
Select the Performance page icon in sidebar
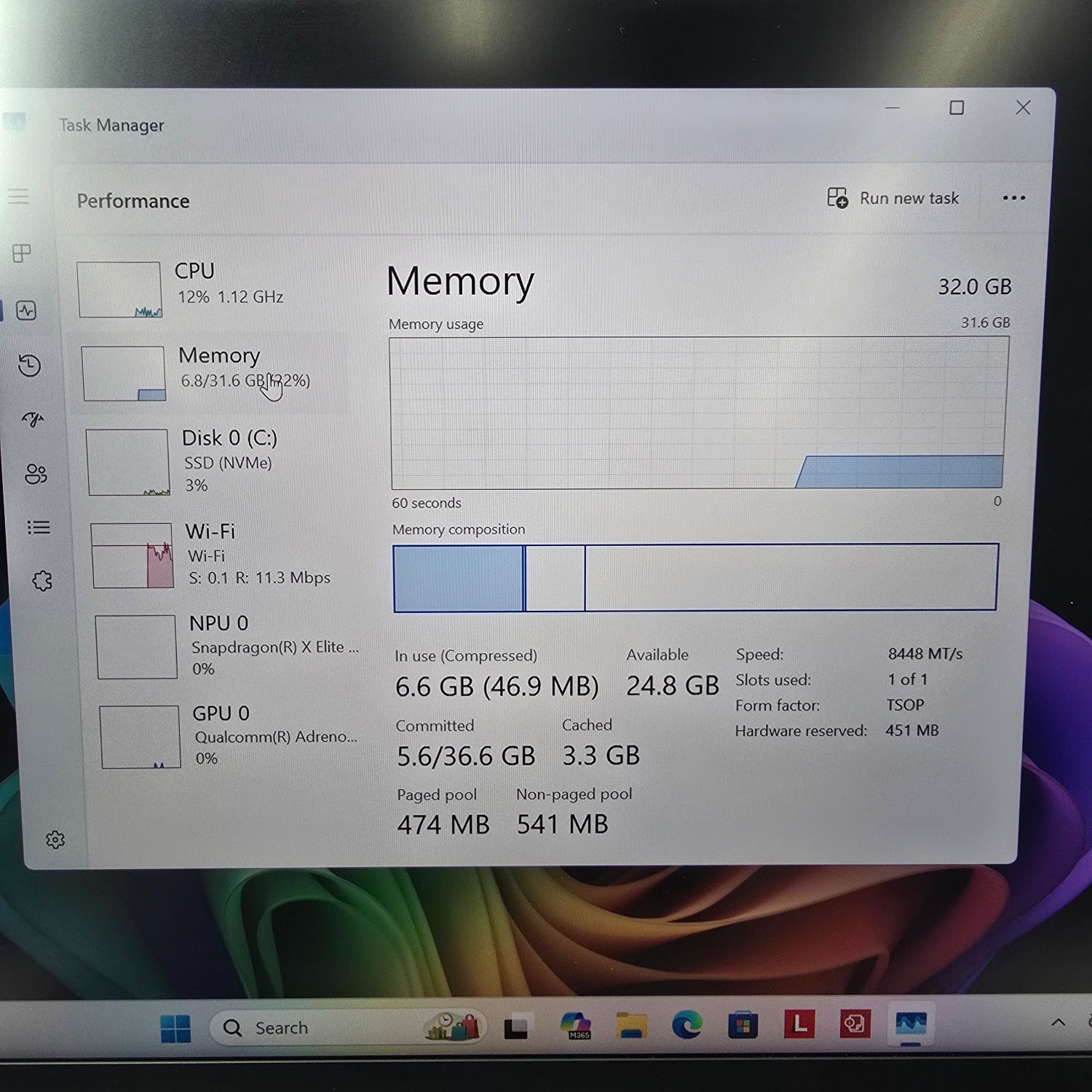point(27,311)
